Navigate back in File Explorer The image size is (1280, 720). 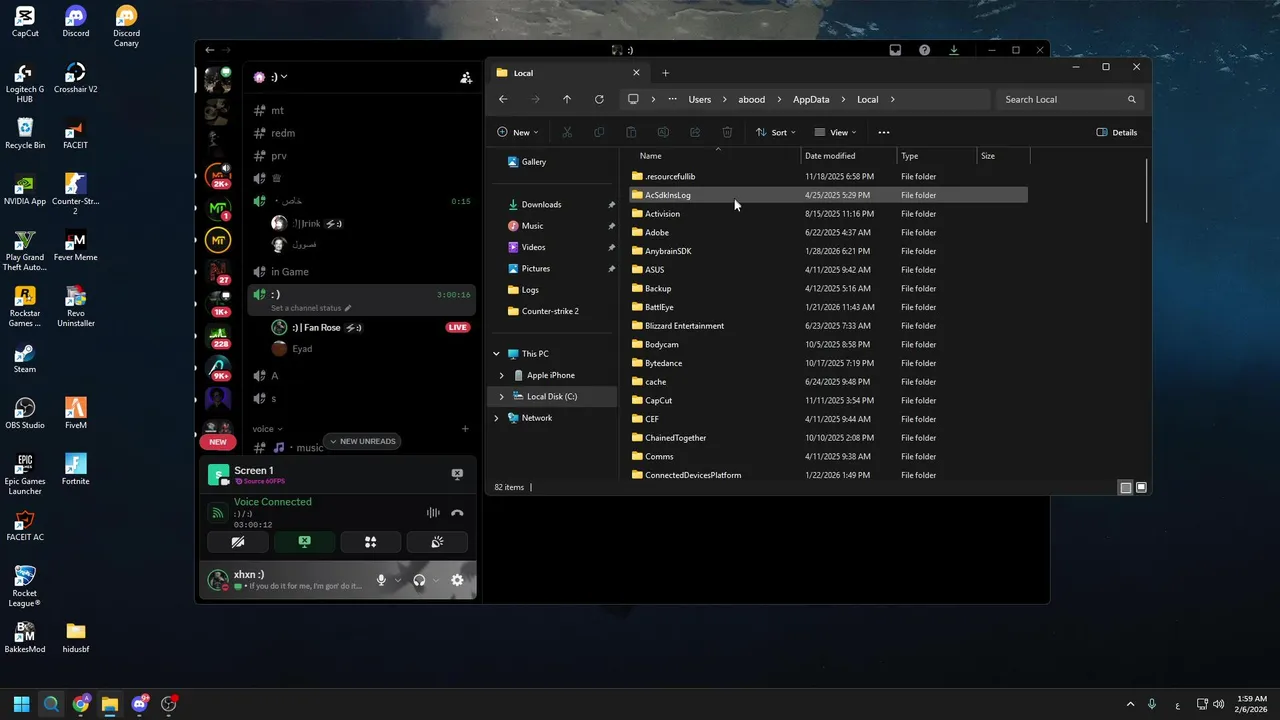(503, 99)
